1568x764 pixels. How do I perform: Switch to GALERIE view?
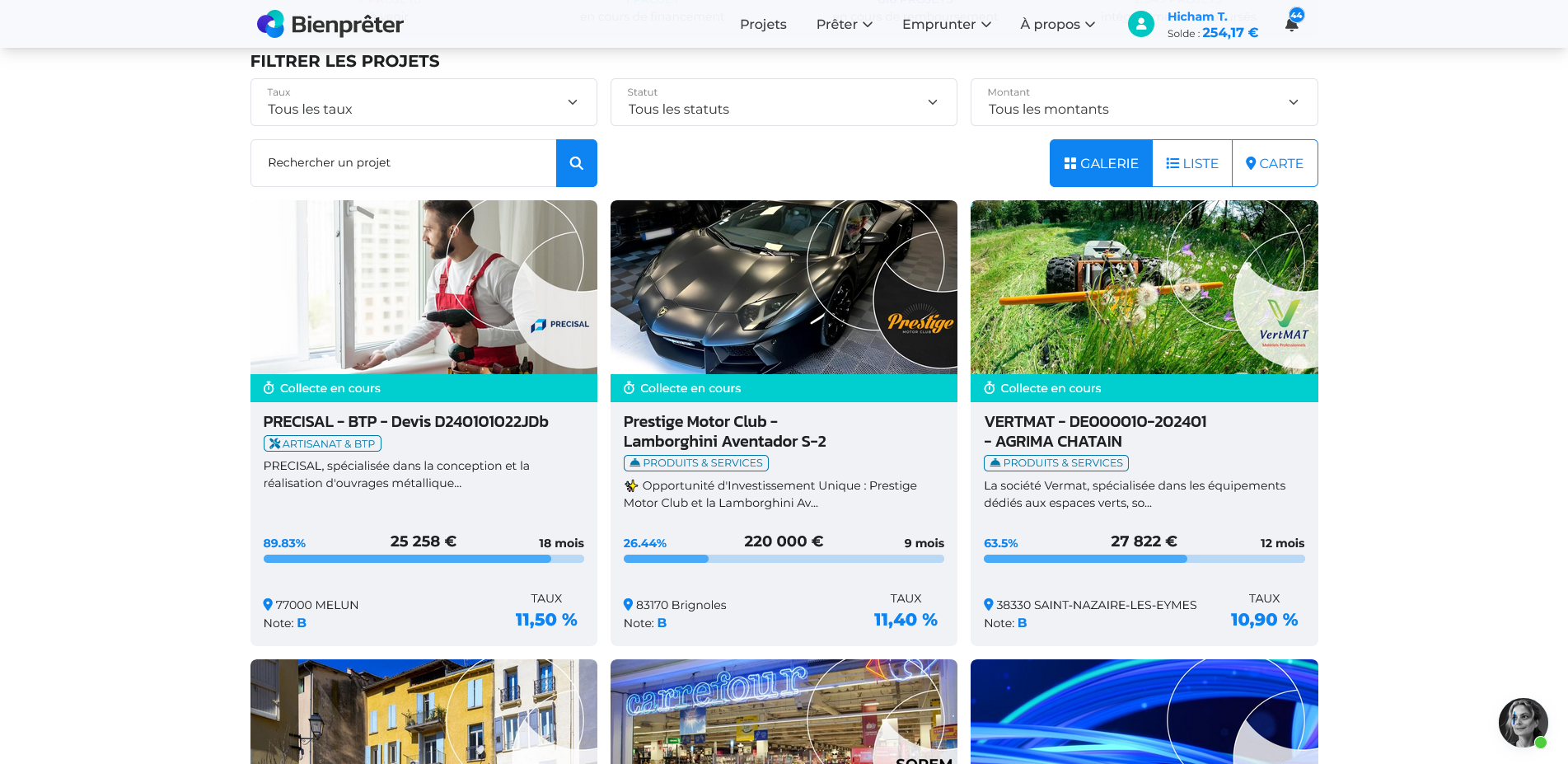pyautogui.click(x=1101, y=163)
